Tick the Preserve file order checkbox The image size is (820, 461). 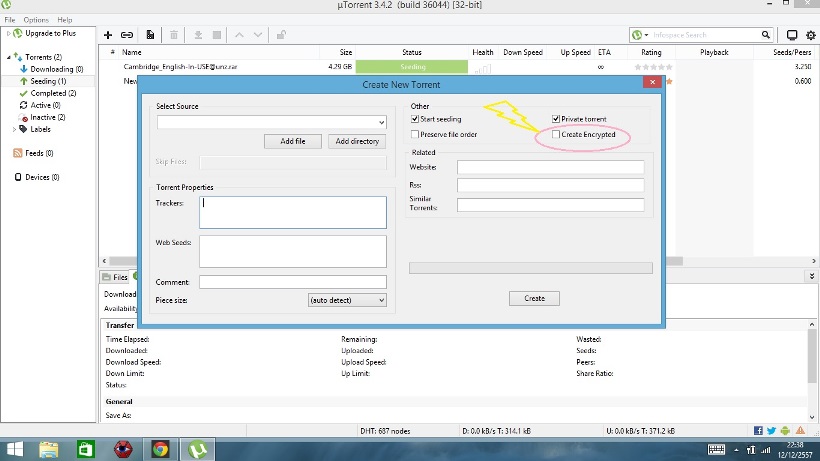point(416,134)
